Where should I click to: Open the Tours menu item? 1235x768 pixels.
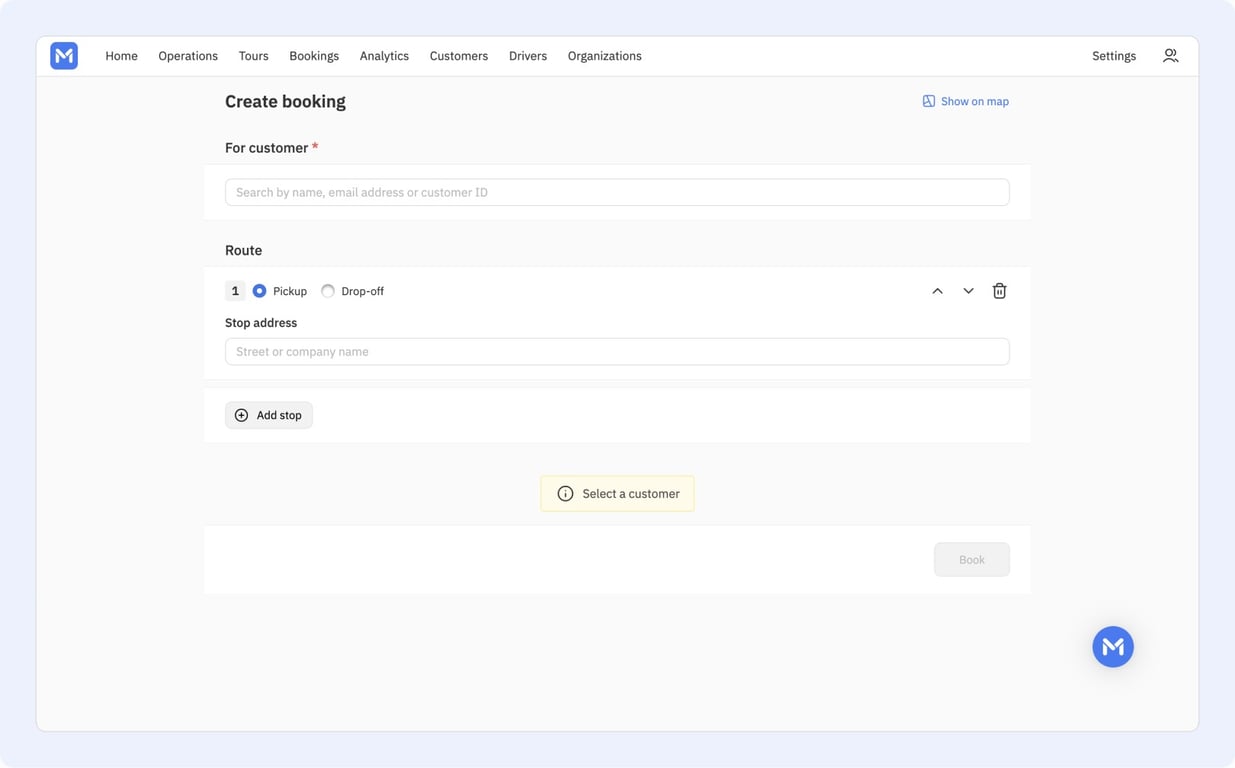click(x=253, y=56)
